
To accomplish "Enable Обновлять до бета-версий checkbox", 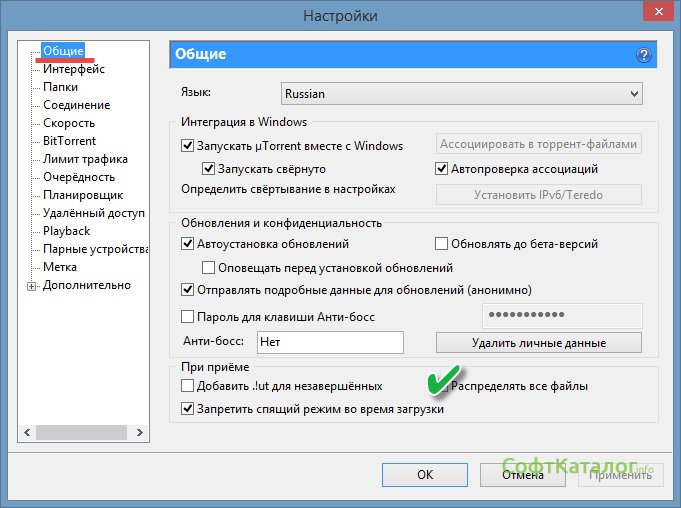I will coord(442,244).
